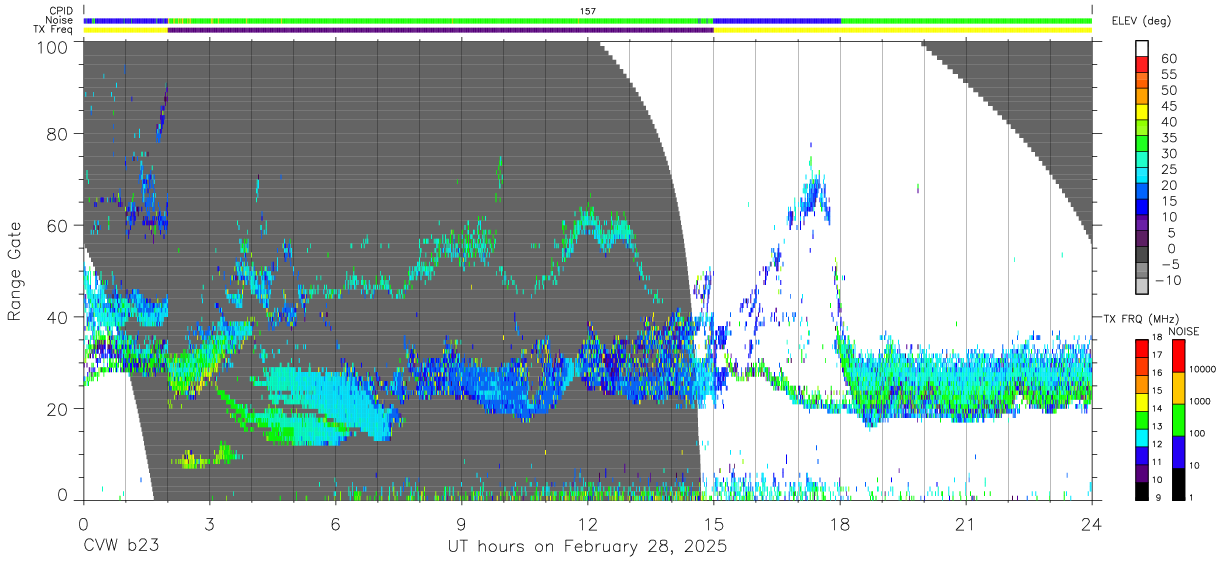Click the 'TX Freq' row label

(x=54, y=29)
